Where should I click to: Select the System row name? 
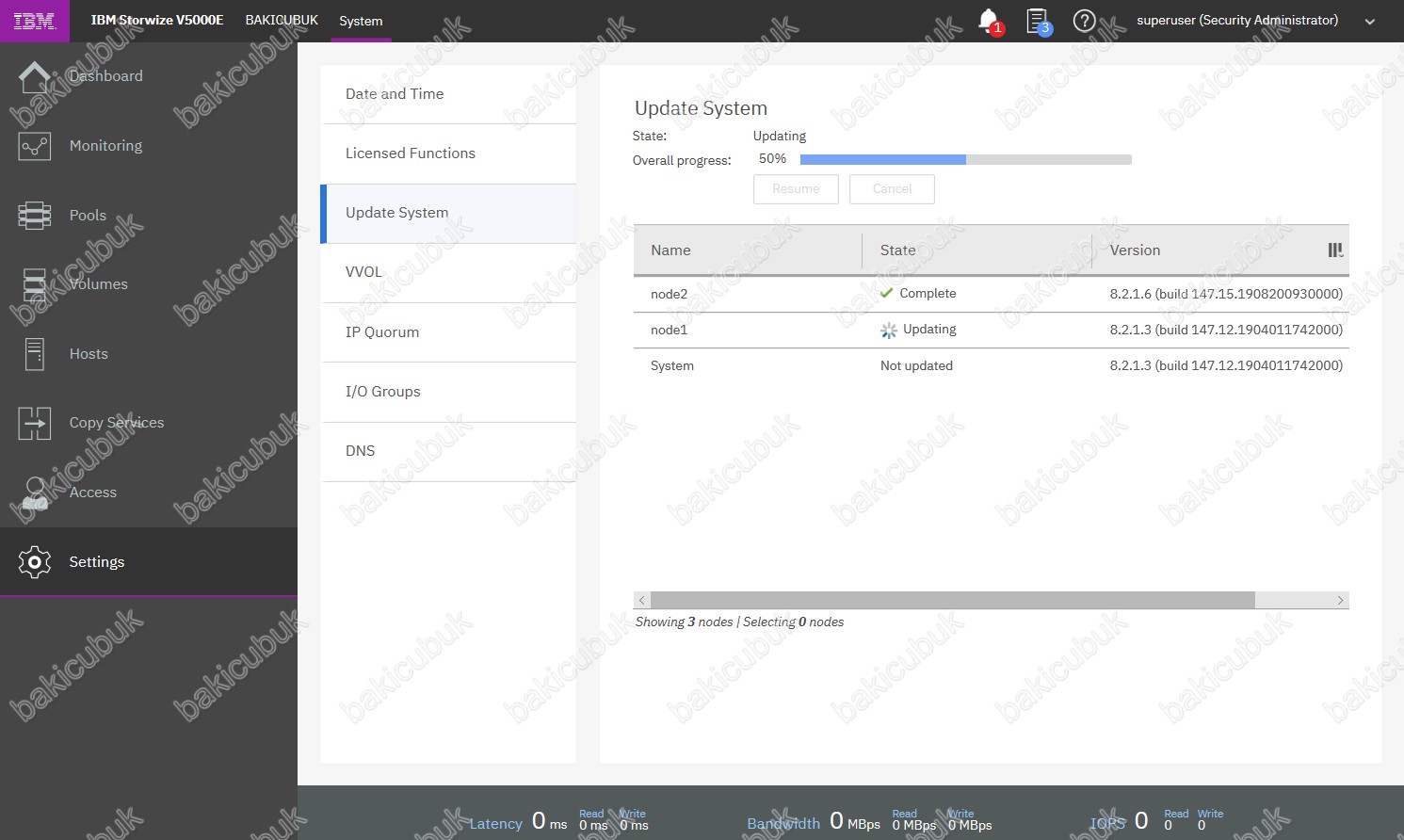(672, 365)
